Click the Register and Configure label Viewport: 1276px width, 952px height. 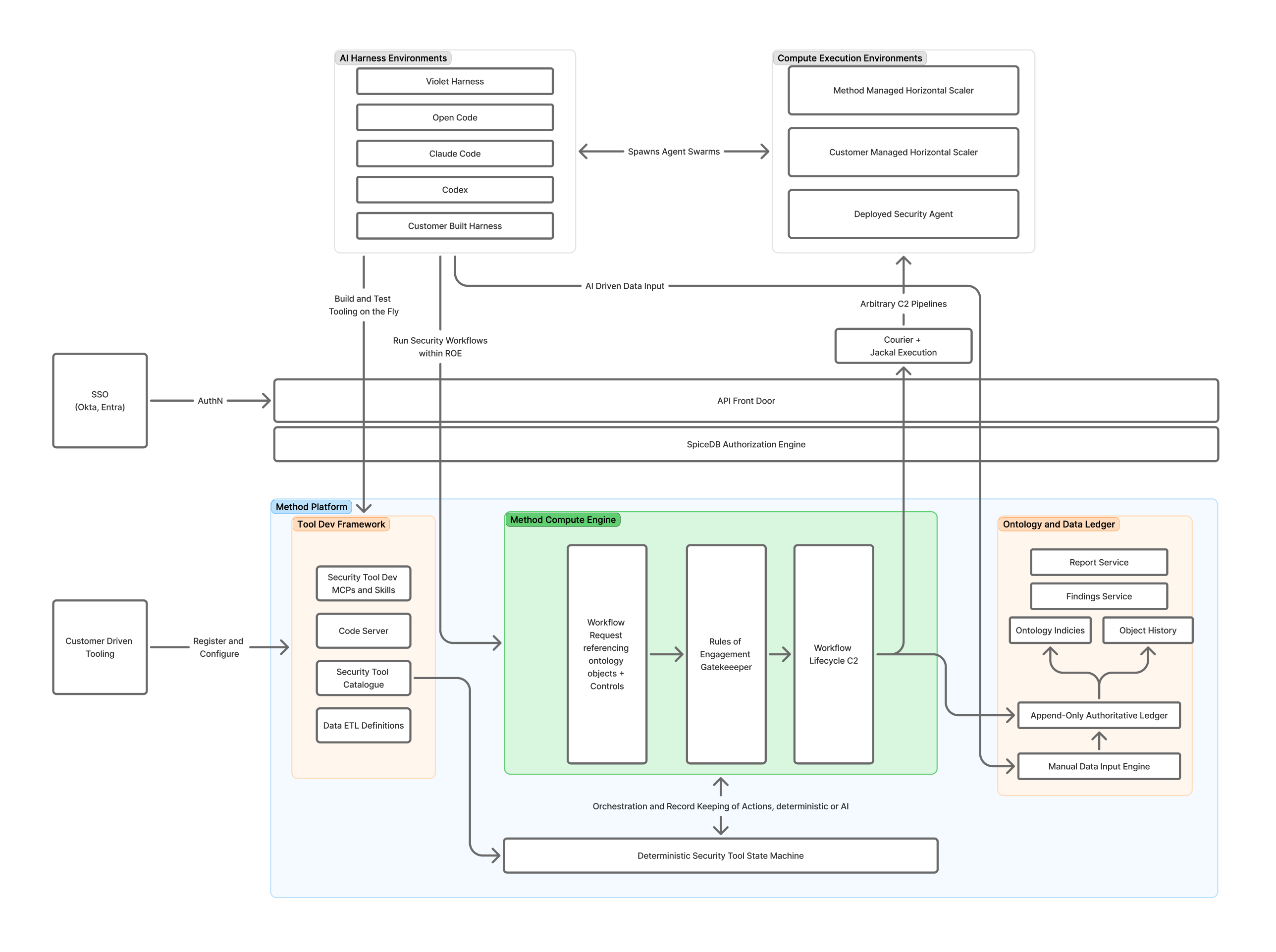[x=218, y=647]
